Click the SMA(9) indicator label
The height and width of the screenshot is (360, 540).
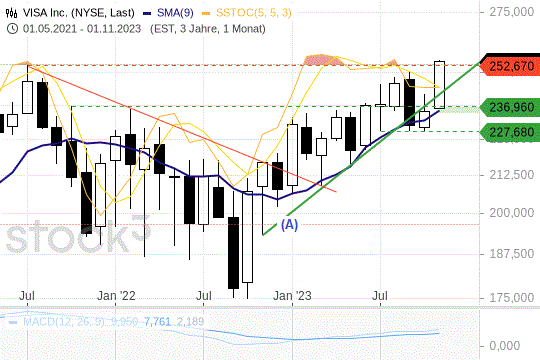click(x=175, y=13)
